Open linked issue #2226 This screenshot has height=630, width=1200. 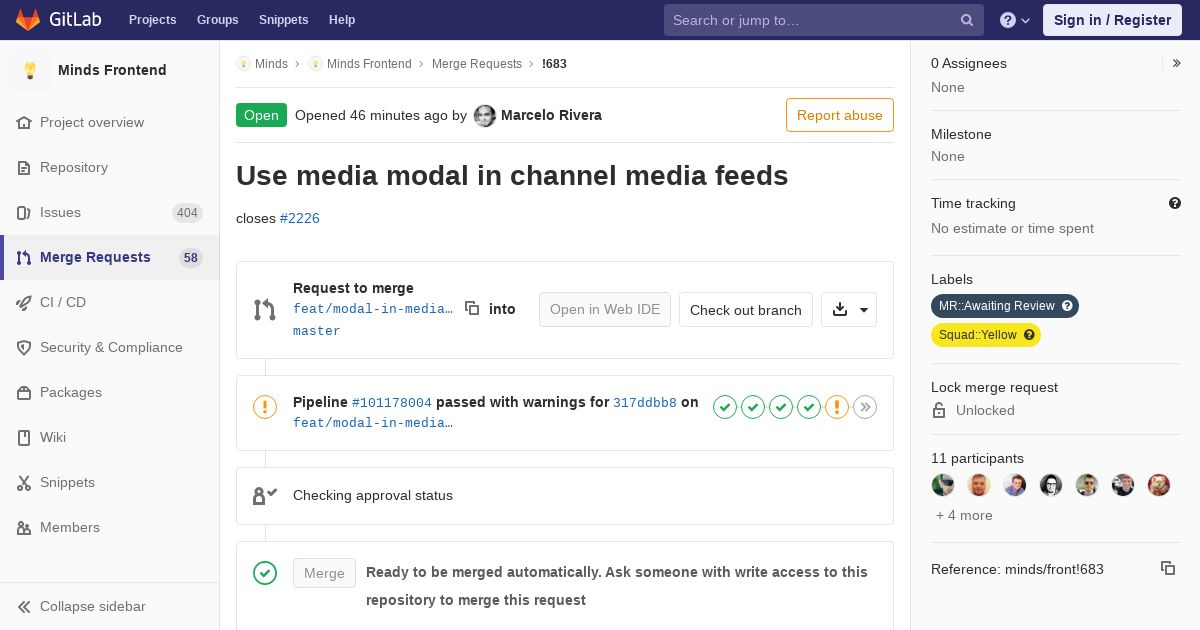click(300, 218)
